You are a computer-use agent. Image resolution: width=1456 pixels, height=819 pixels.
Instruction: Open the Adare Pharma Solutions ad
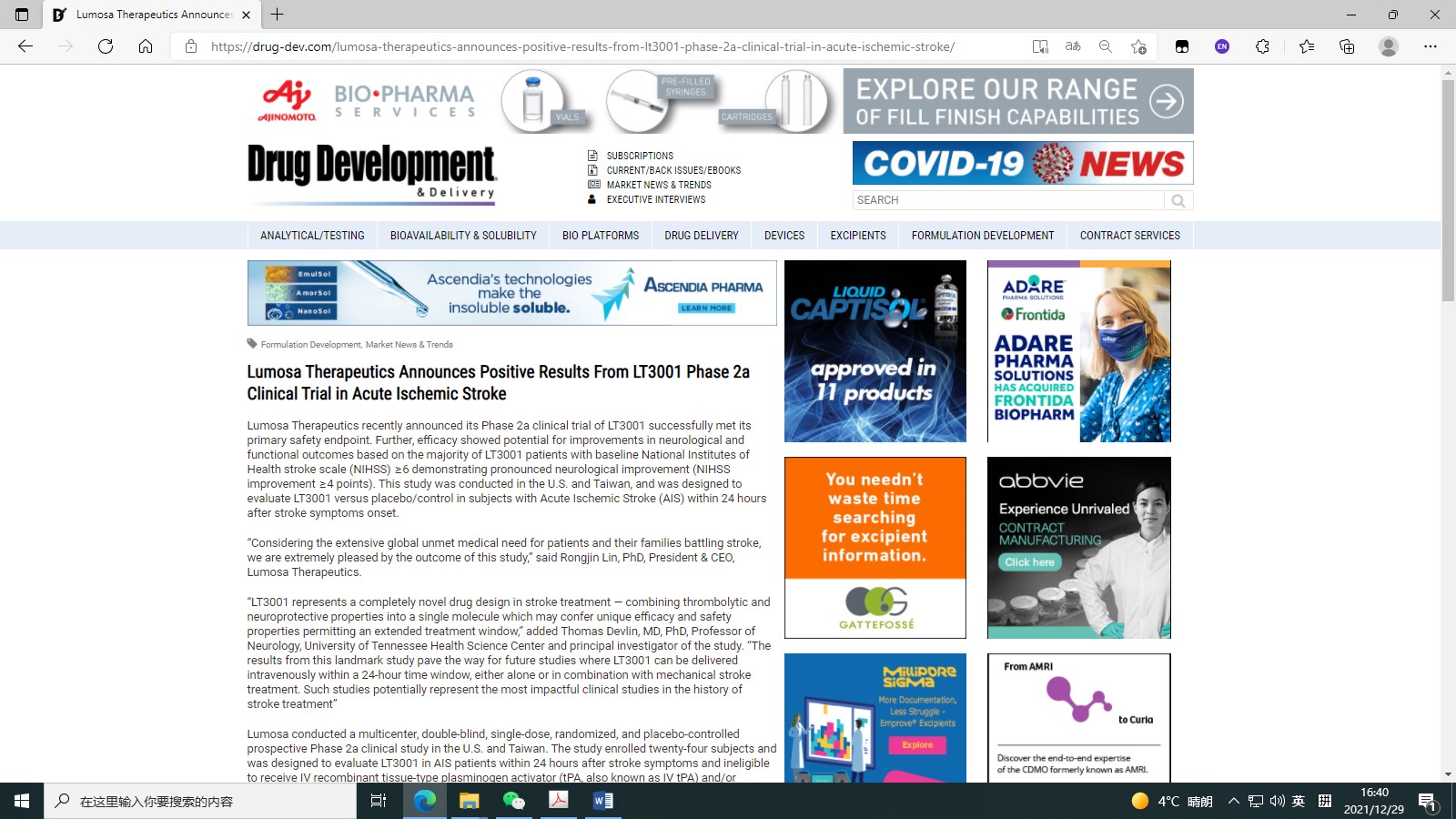1079,351
